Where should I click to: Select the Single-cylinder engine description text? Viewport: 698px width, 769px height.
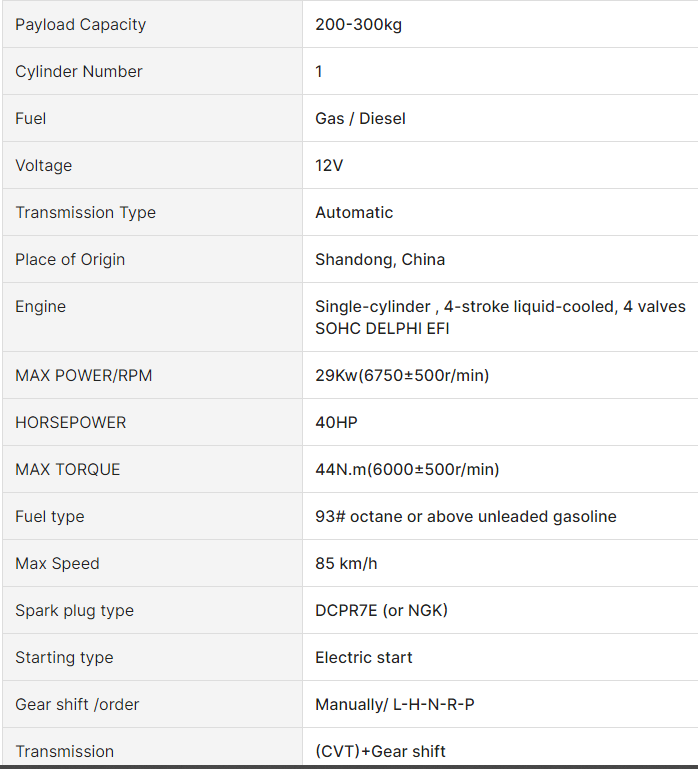[x=500, y=317]
